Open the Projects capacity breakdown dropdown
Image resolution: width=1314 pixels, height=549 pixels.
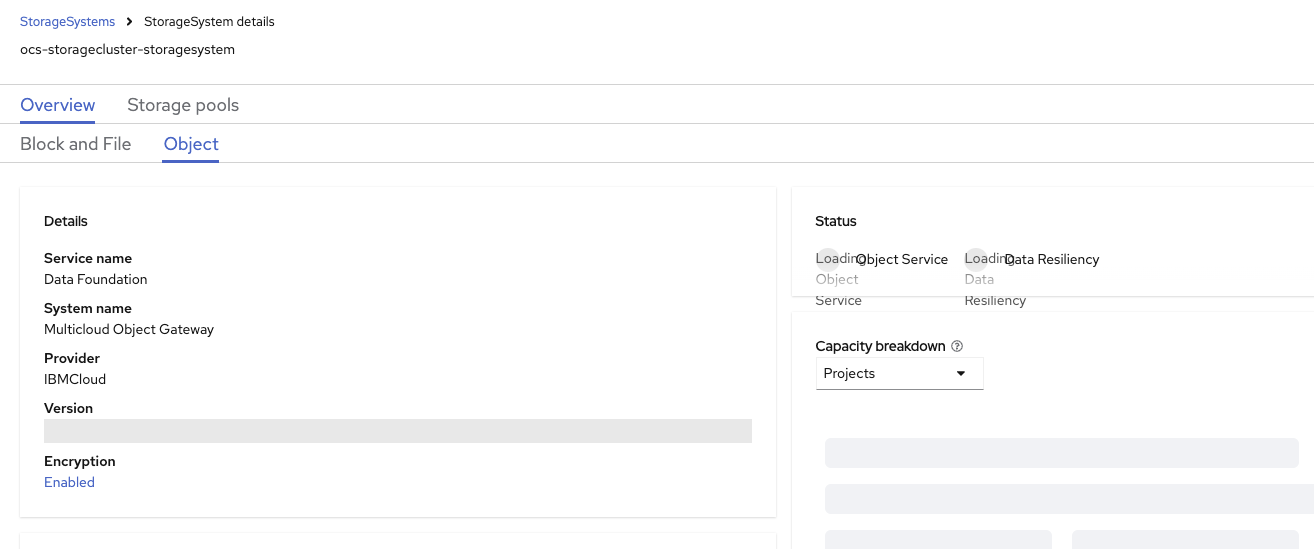899,373
